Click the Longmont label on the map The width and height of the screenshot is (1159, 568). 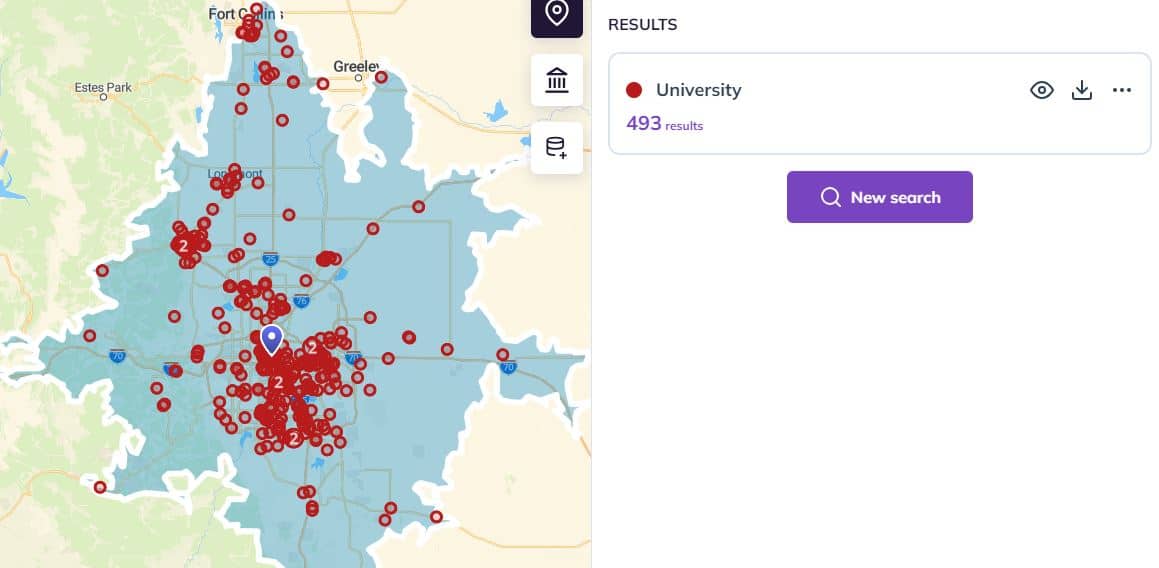click(x=235, y=174)
